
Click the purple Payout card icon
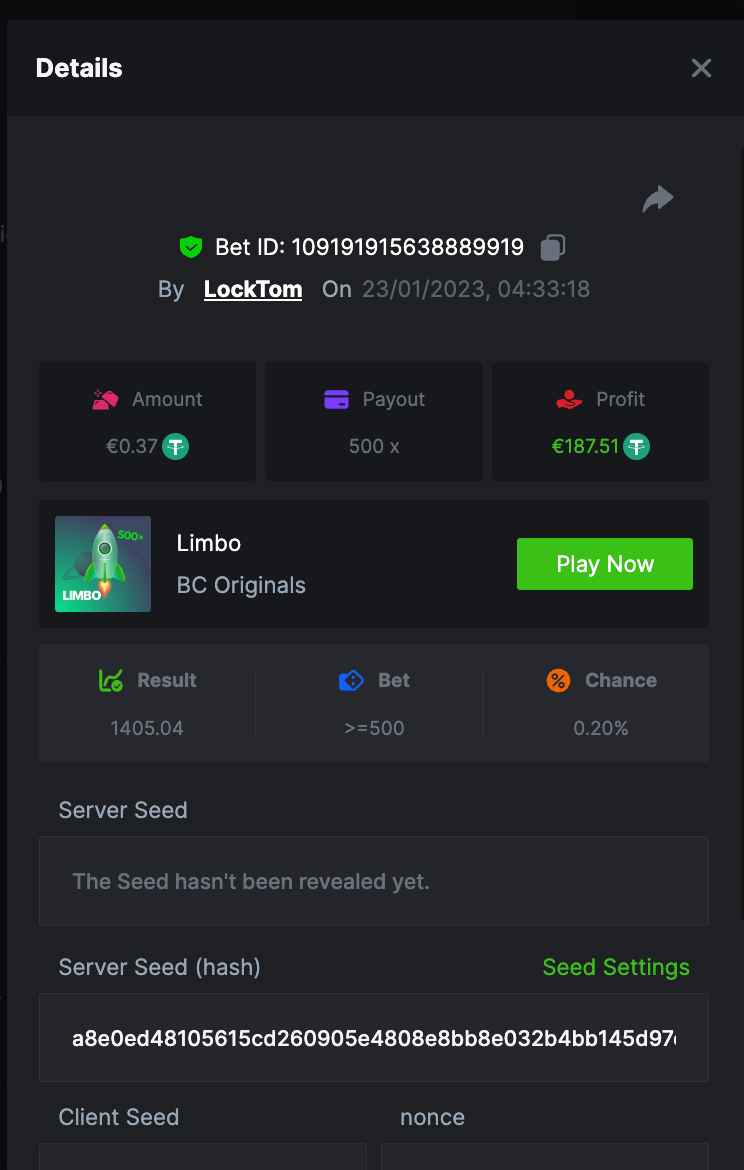(x=336, y=400)
